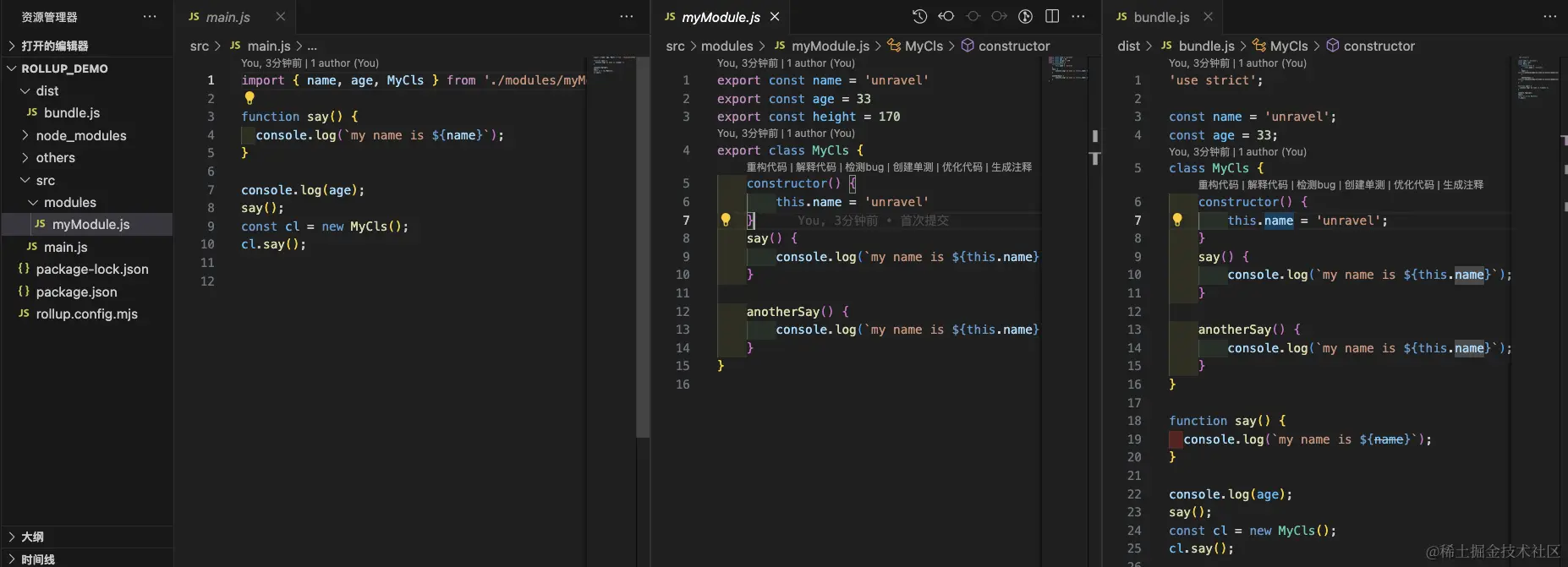The height and width of the screenshot is (567, 1568).
Task: Open file history (clock icon) in myModule.js toolbar
Action: [x=919, y=16]
